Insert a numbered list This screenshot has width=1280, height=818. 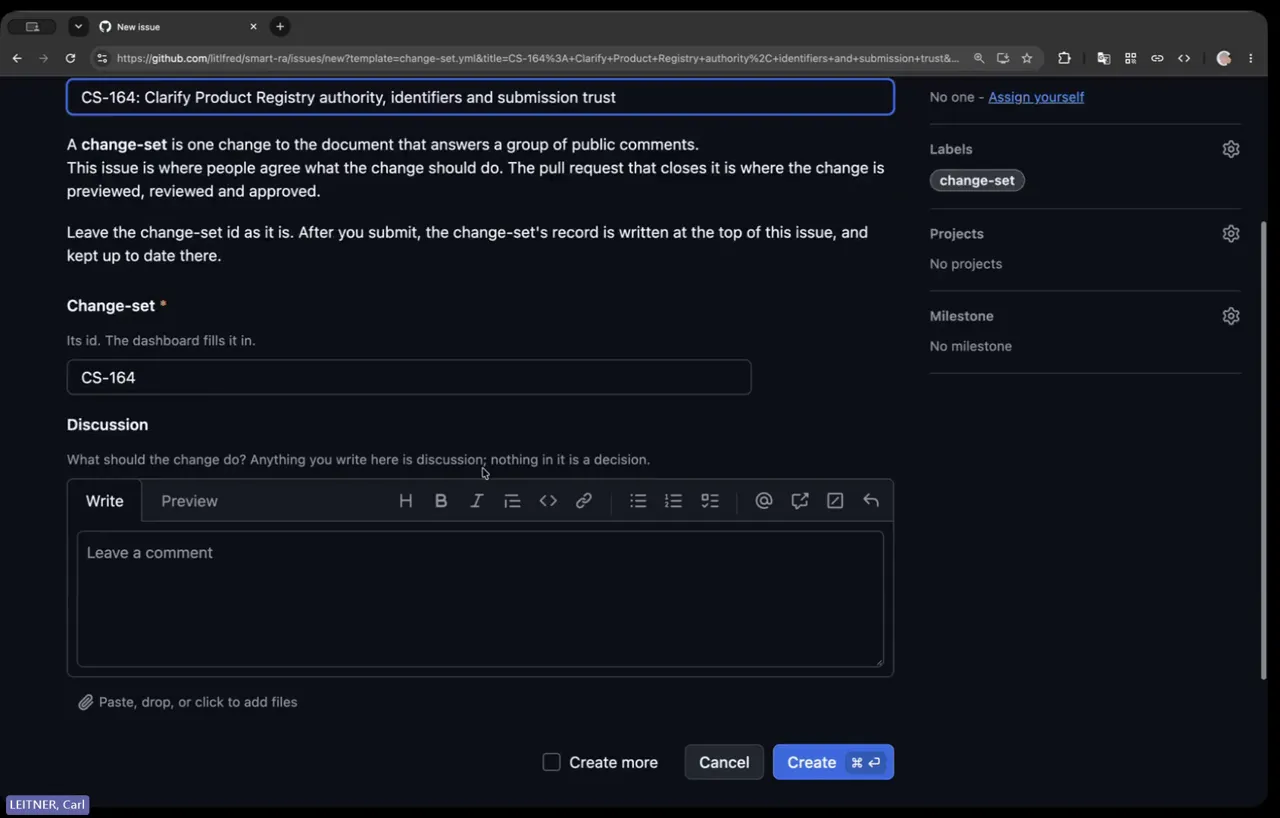pyautogui.click(x=673, y=501)
